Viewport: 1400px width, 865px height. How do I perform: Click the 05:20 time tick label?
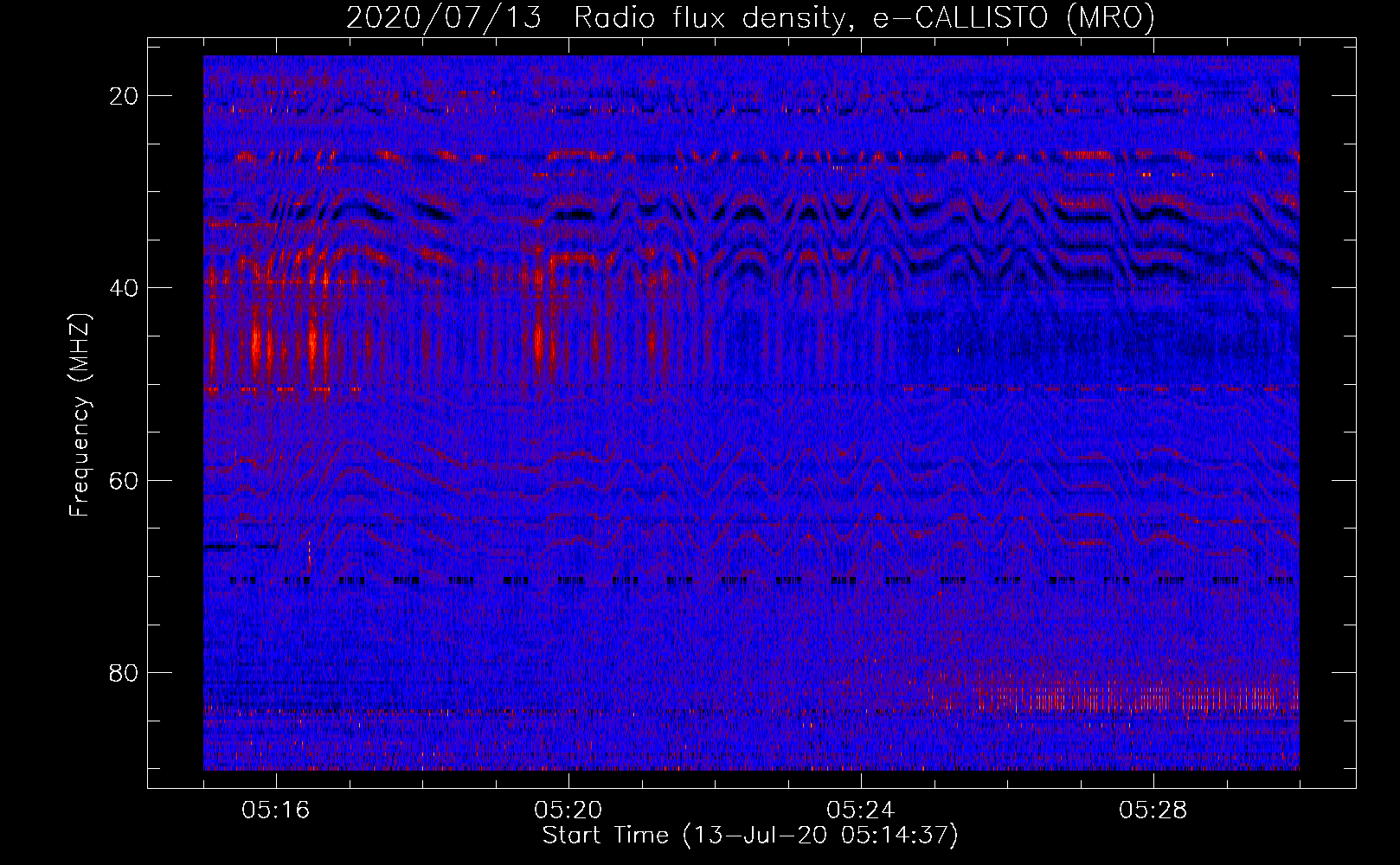coord(568,811)
